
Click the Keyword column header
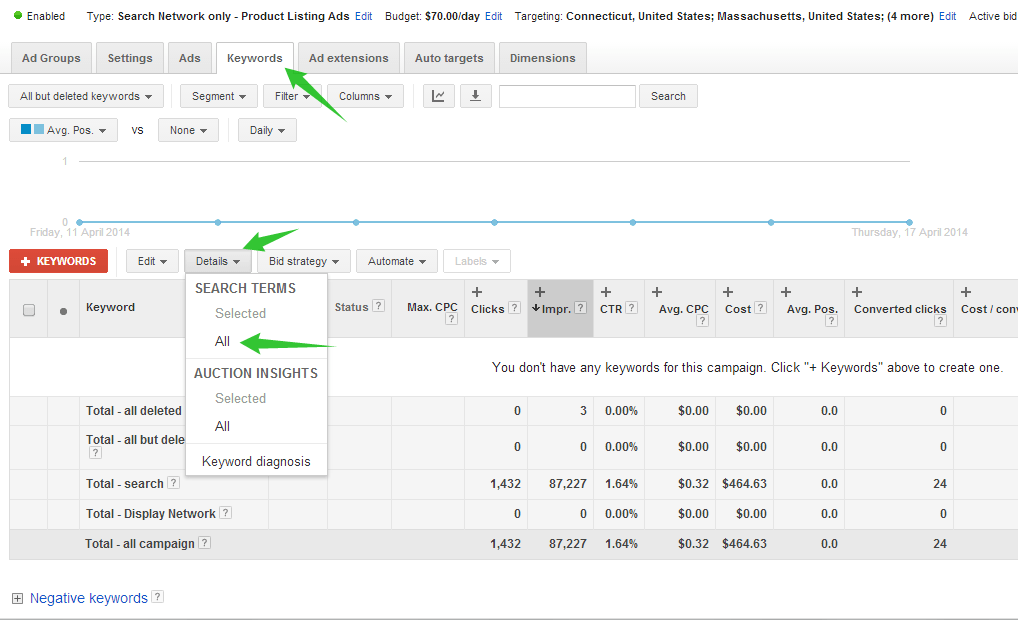tap(110, 307)
